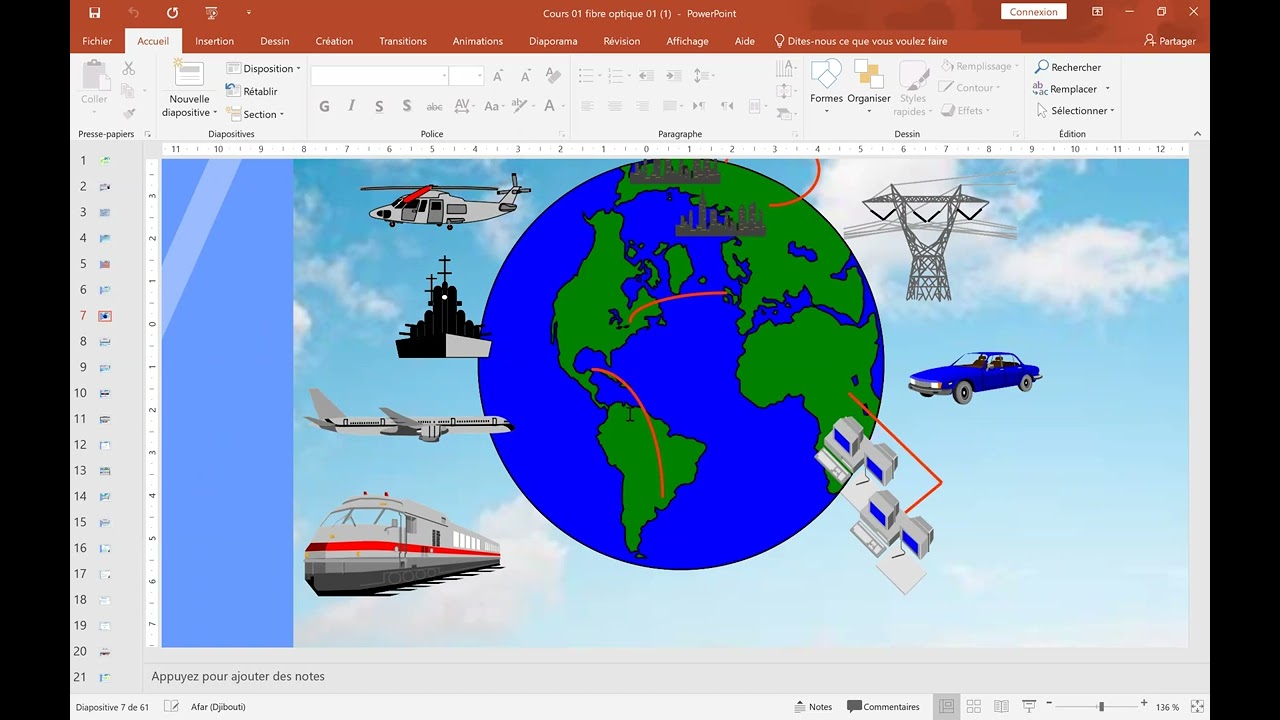Toggle the Notes pane button

(813, 707)
